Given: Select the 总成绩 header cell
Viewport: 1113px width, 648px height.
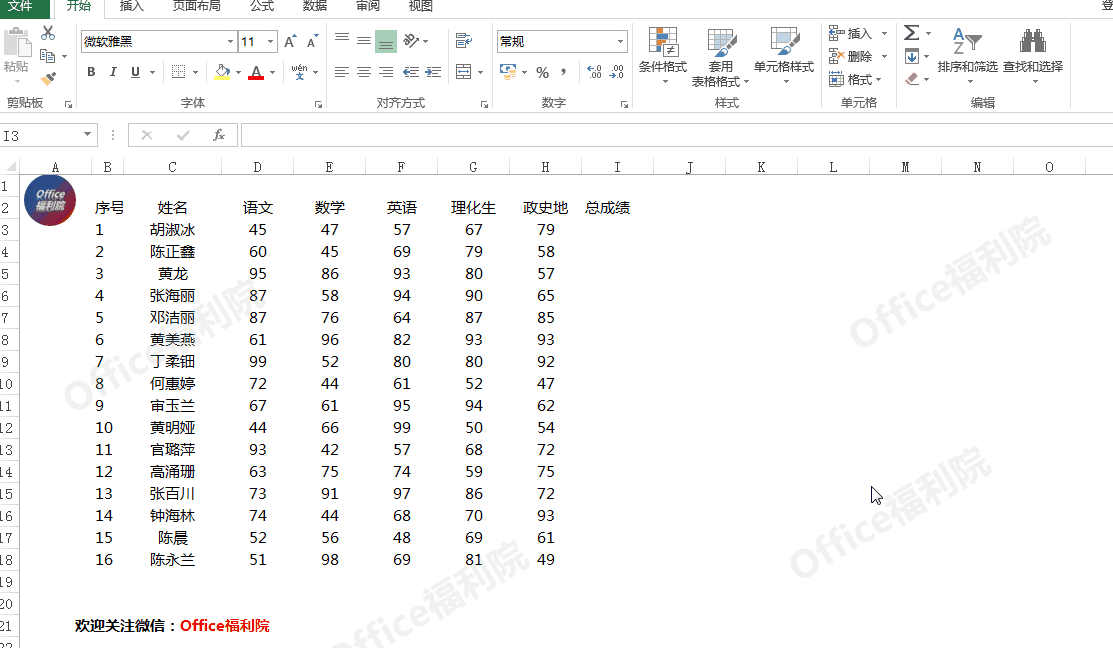Looking at the screenshot, I should pyautogui.click(x=608, y=208).
